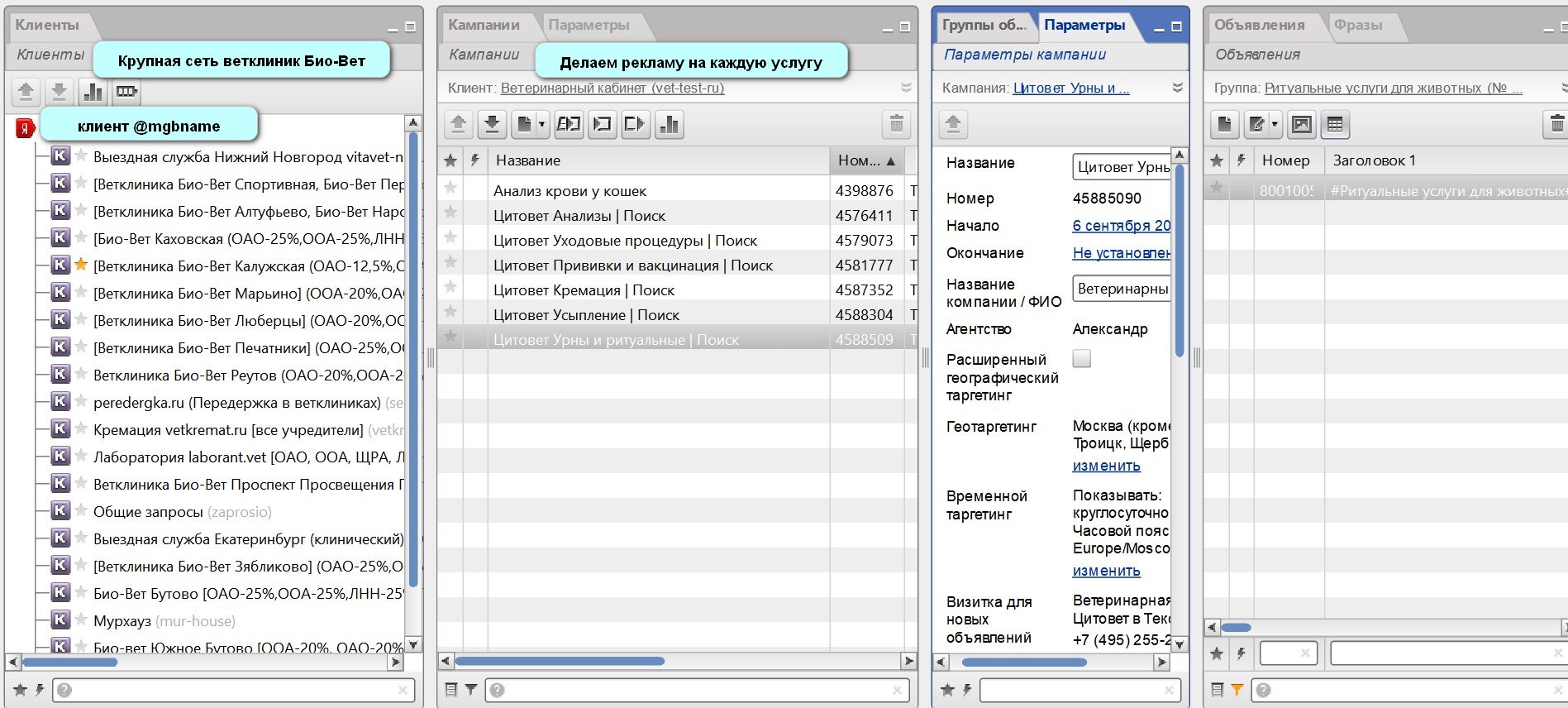Click the Не установлен end date link

click(x=1122, y=253)
